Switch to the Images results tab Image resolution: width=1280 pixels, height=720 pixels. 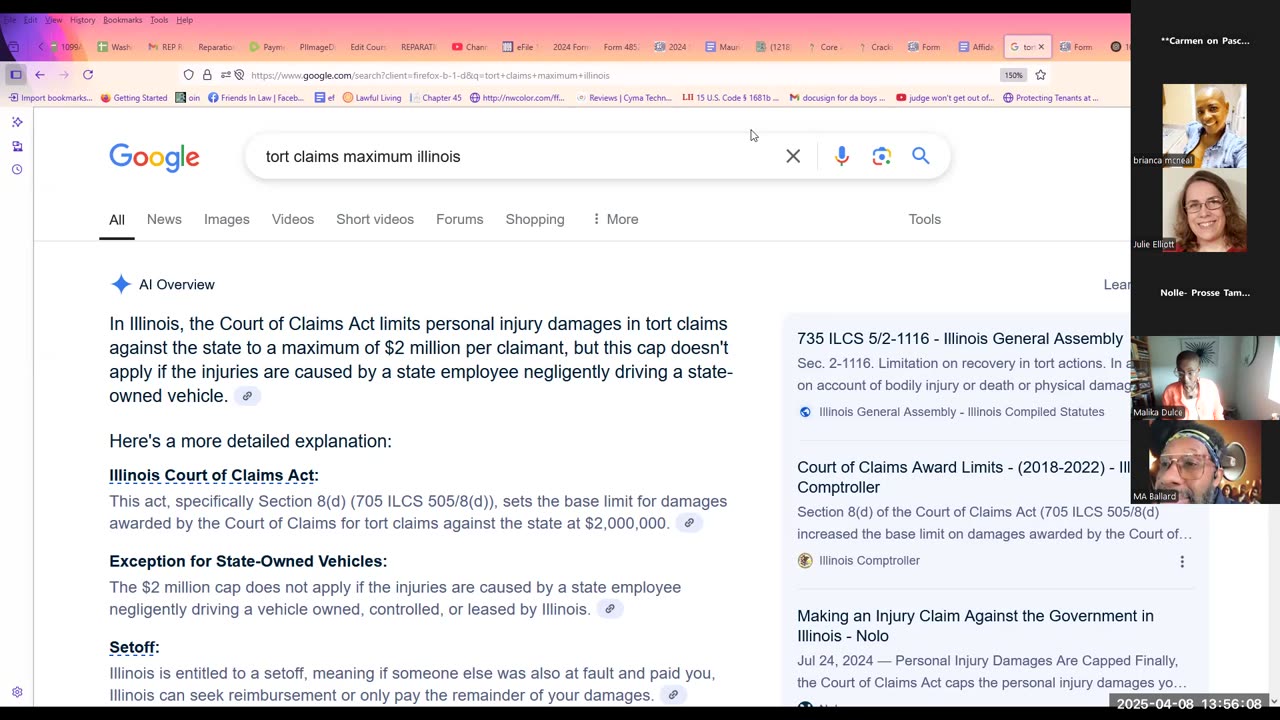pyautogui.click(x=227, y=219)
